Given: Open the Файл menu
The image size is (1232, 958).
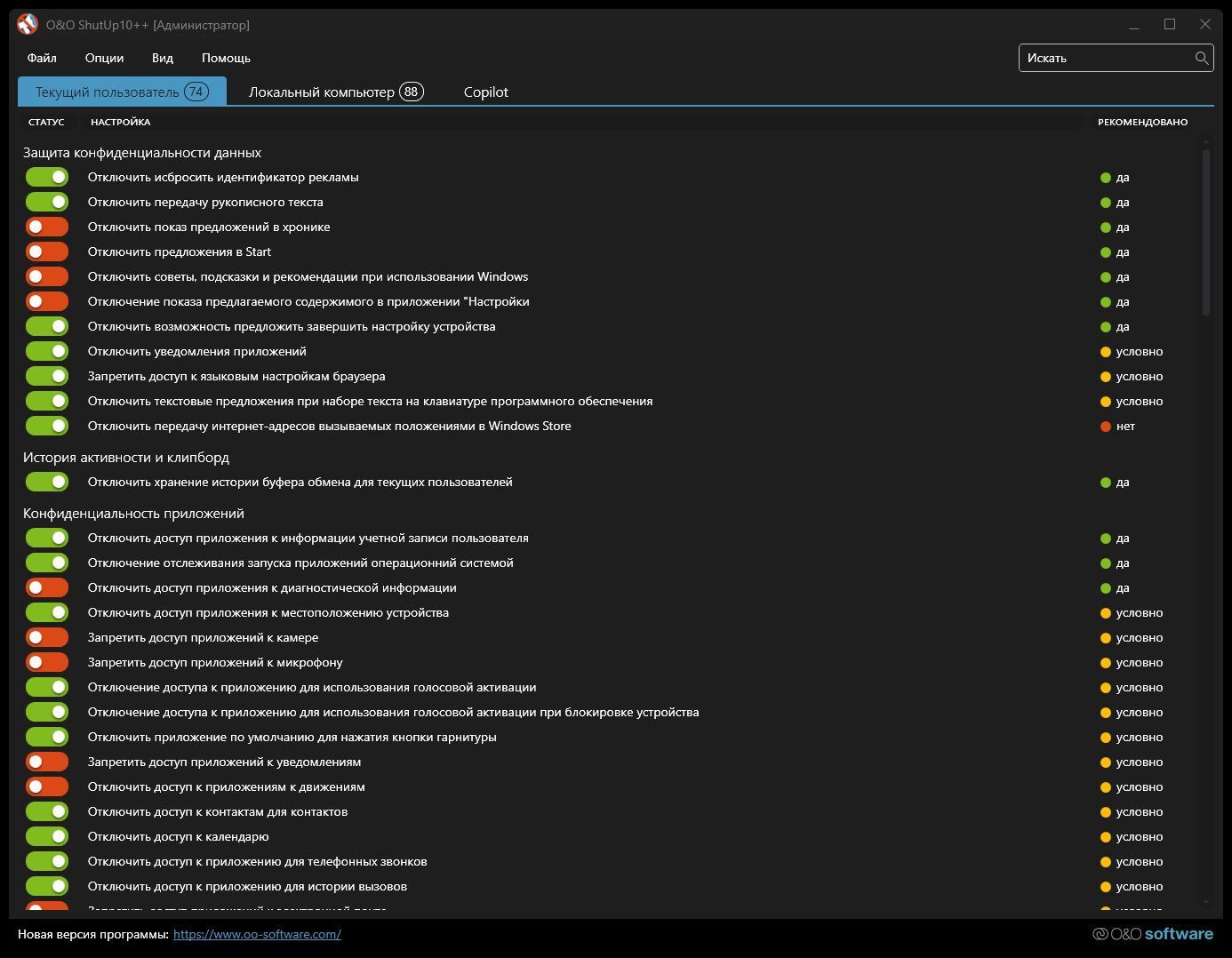Looking at the screenshot, I should pos(42,58).
